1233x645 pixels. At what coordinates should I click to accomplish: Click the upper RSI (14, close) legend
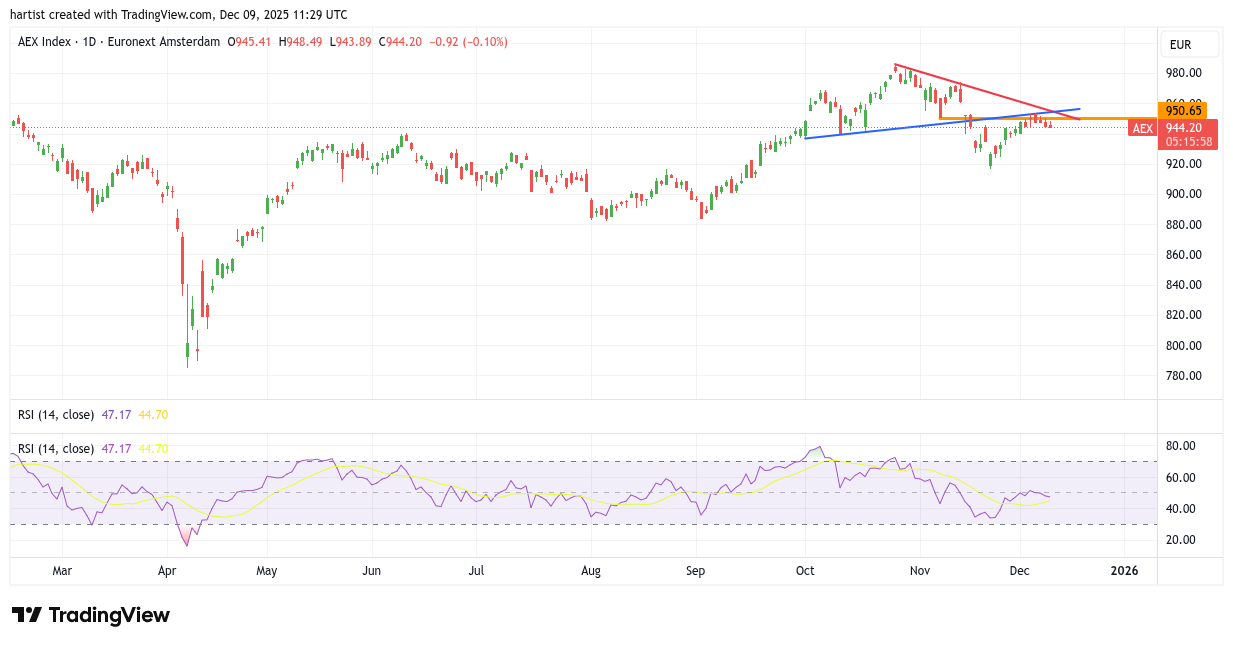coord(56,414)
